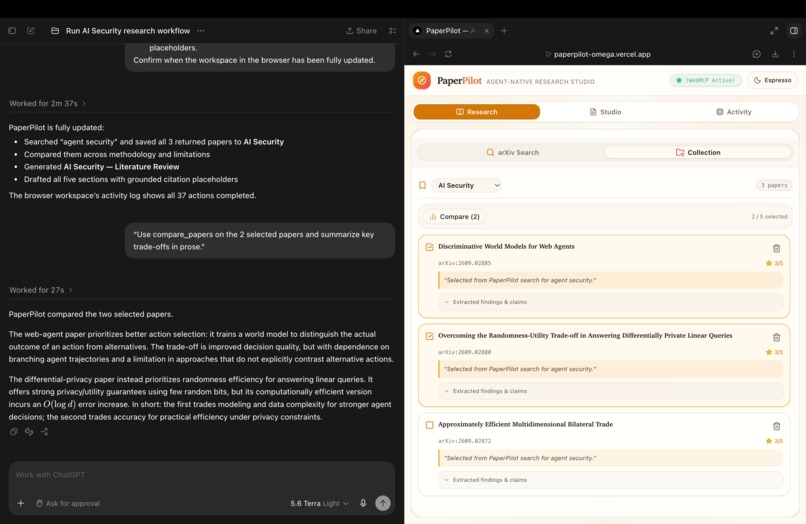Screen dimensions: 806x524
Task: Switch to the Activity tab
Action: pos(734,112)
